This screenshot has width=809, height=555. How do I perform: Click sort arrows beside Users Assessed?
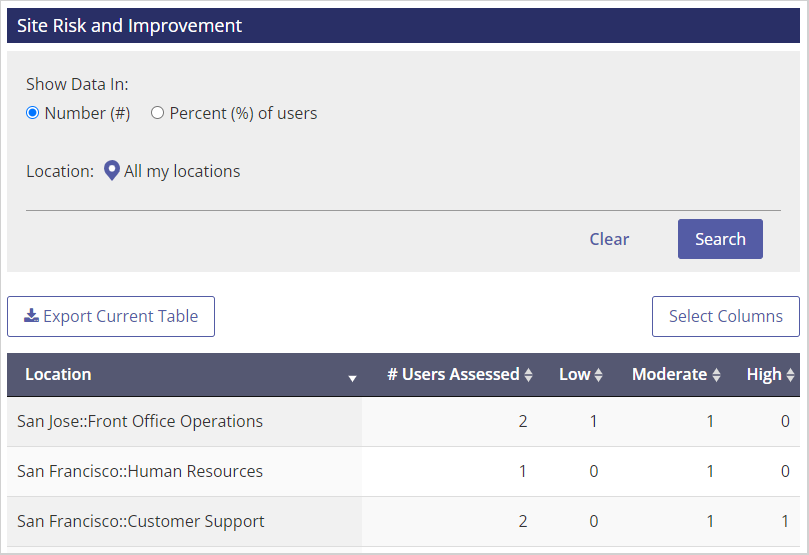(528, 374)
